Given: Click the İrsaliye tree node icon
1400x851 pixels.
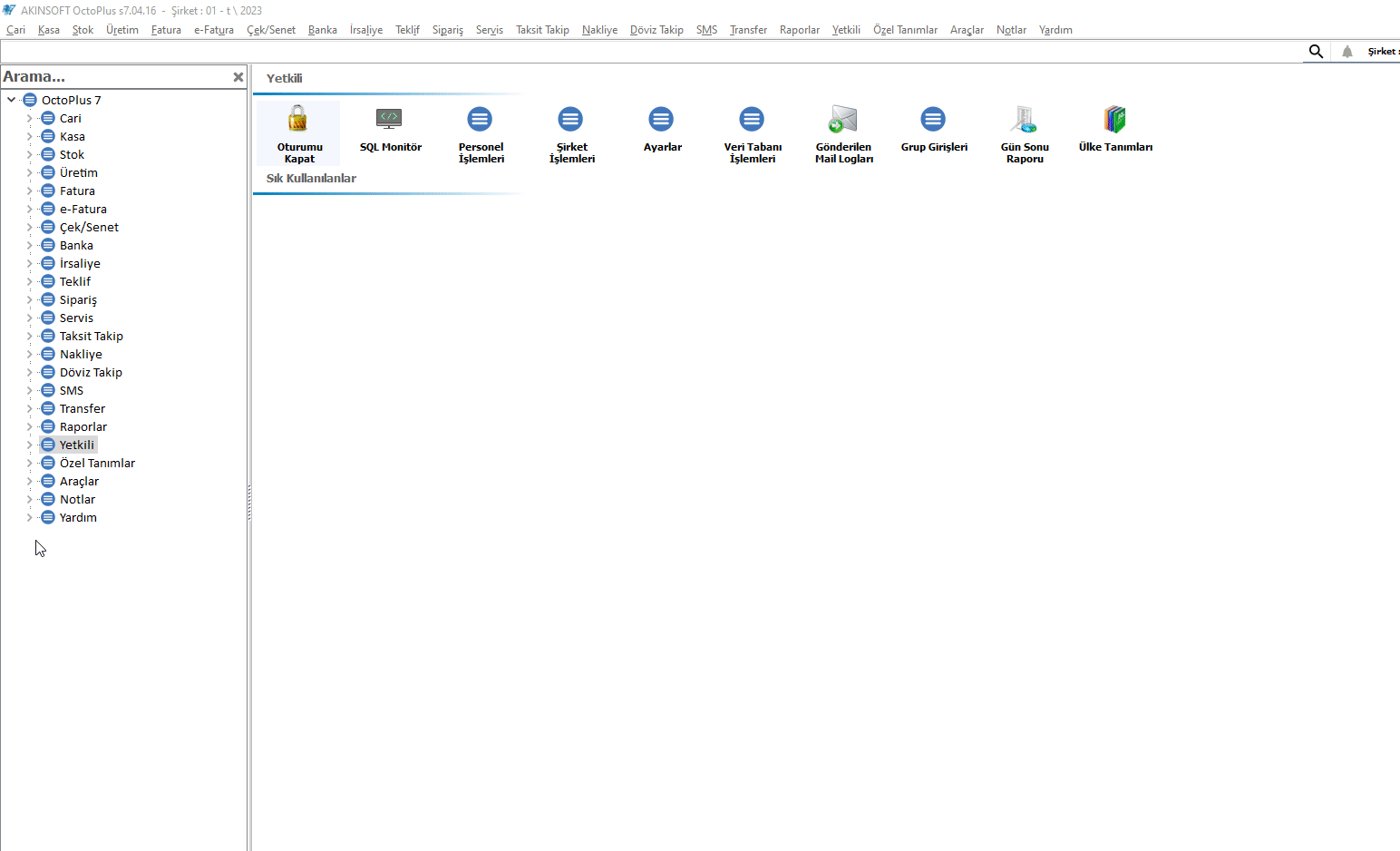Looking at the screenshot, I should click(x=48, y=263).
